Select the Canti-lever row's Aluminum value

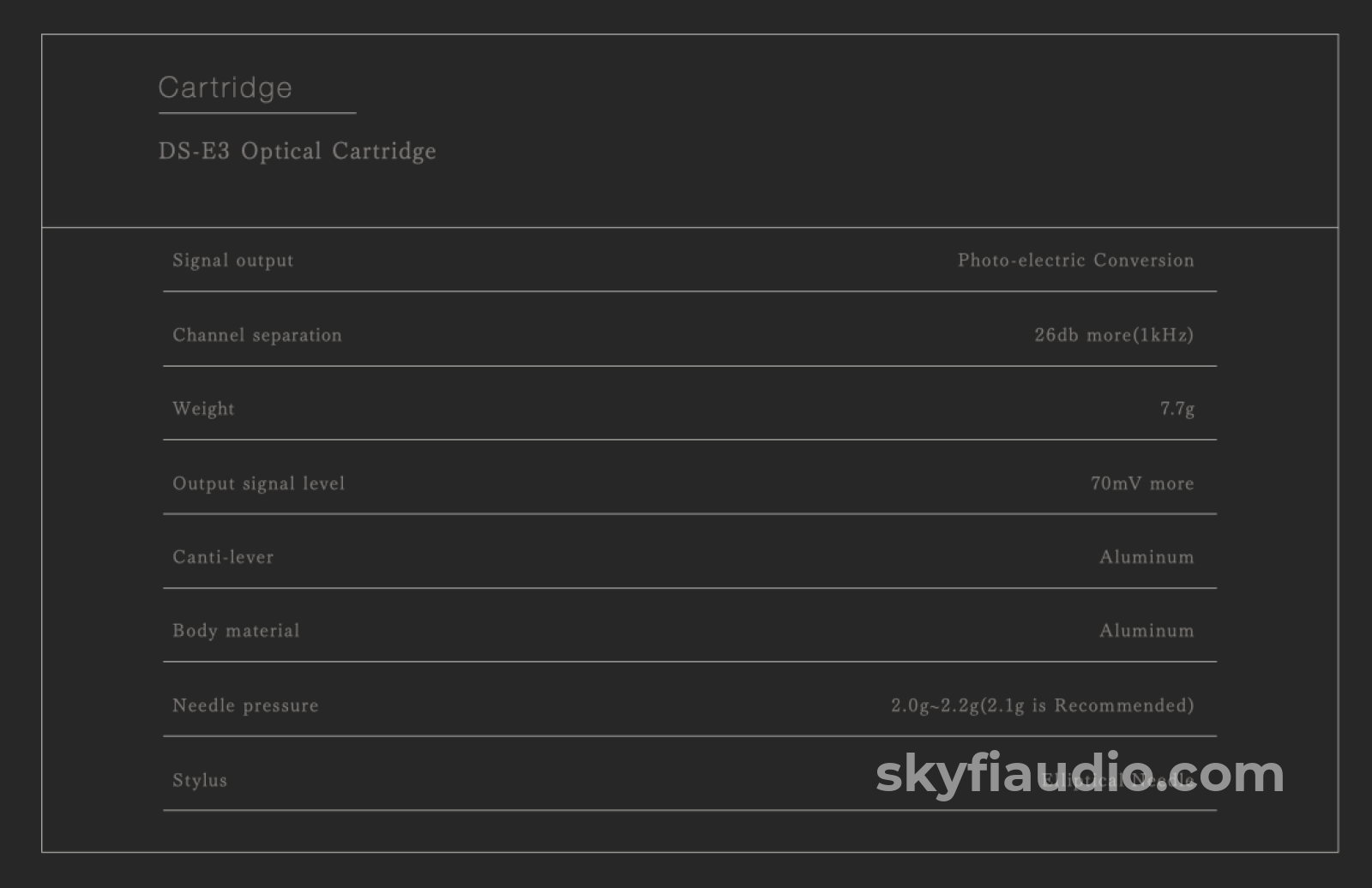pos(1146,557)
